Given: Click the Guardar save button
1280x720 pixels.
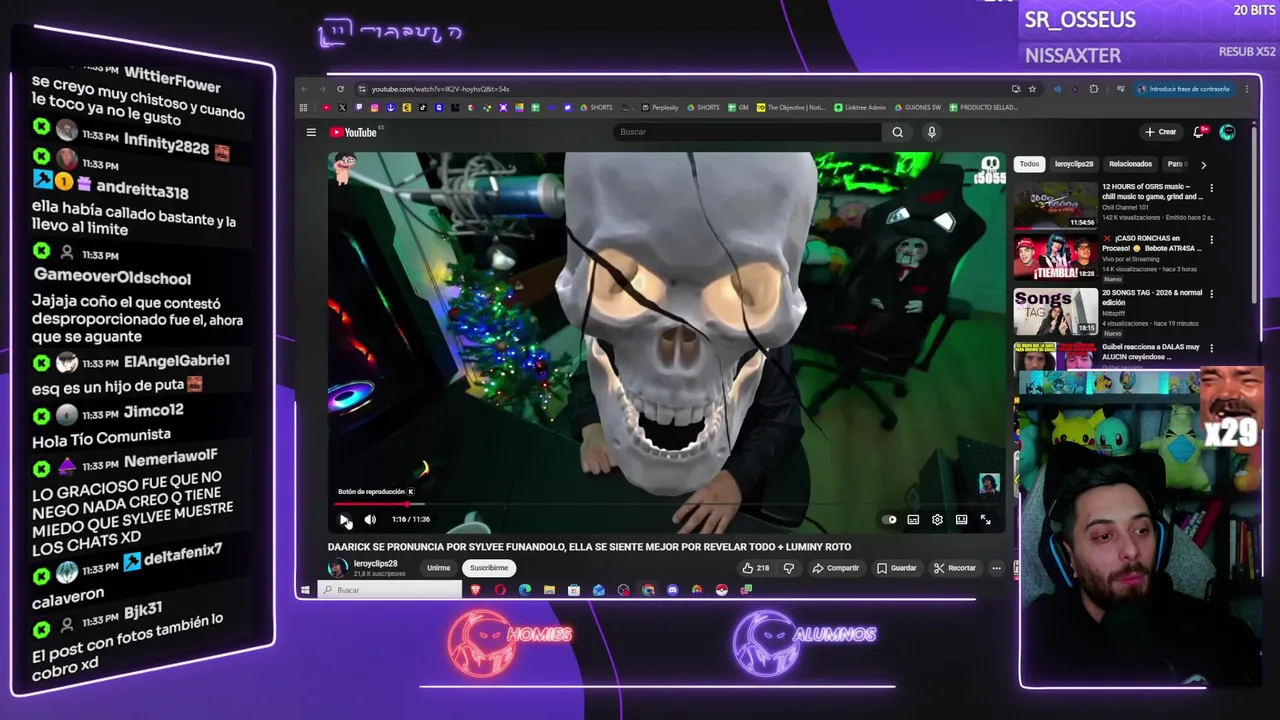Looking at the screenshot, I should 897,568.
